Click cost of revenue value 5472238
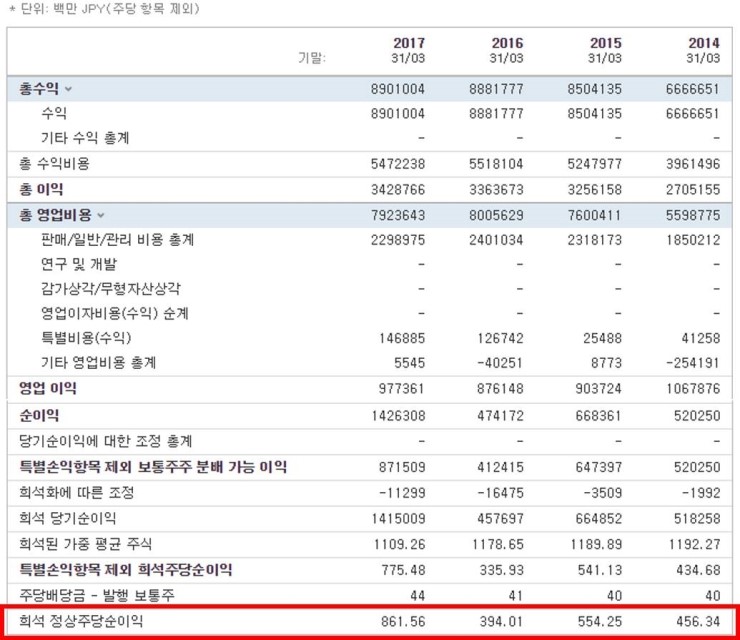This screenshot has height=640, width=740. pos(398,164)
